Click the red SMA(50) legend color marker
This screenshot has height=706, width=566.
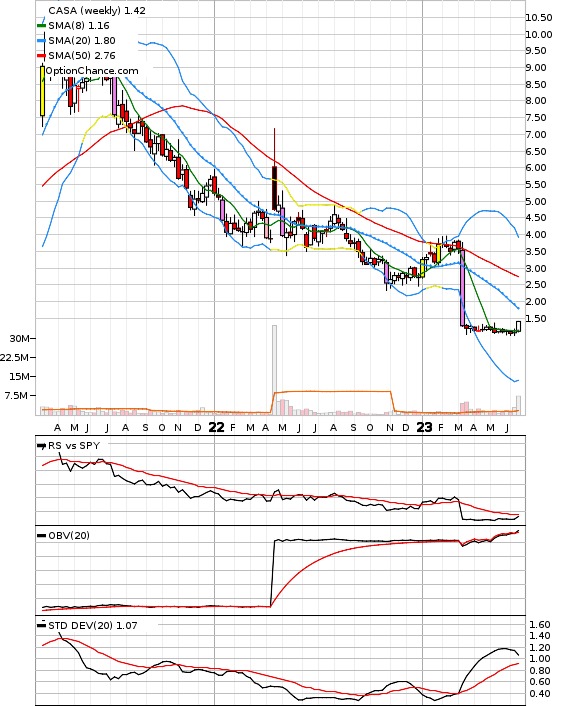click(41, 55)
